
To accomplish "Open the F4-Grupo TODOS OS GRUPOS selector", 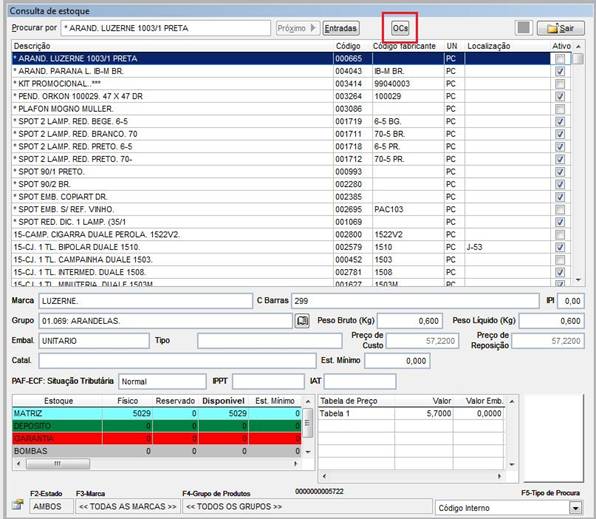I will pyautogui.click(x=307, y=506).
